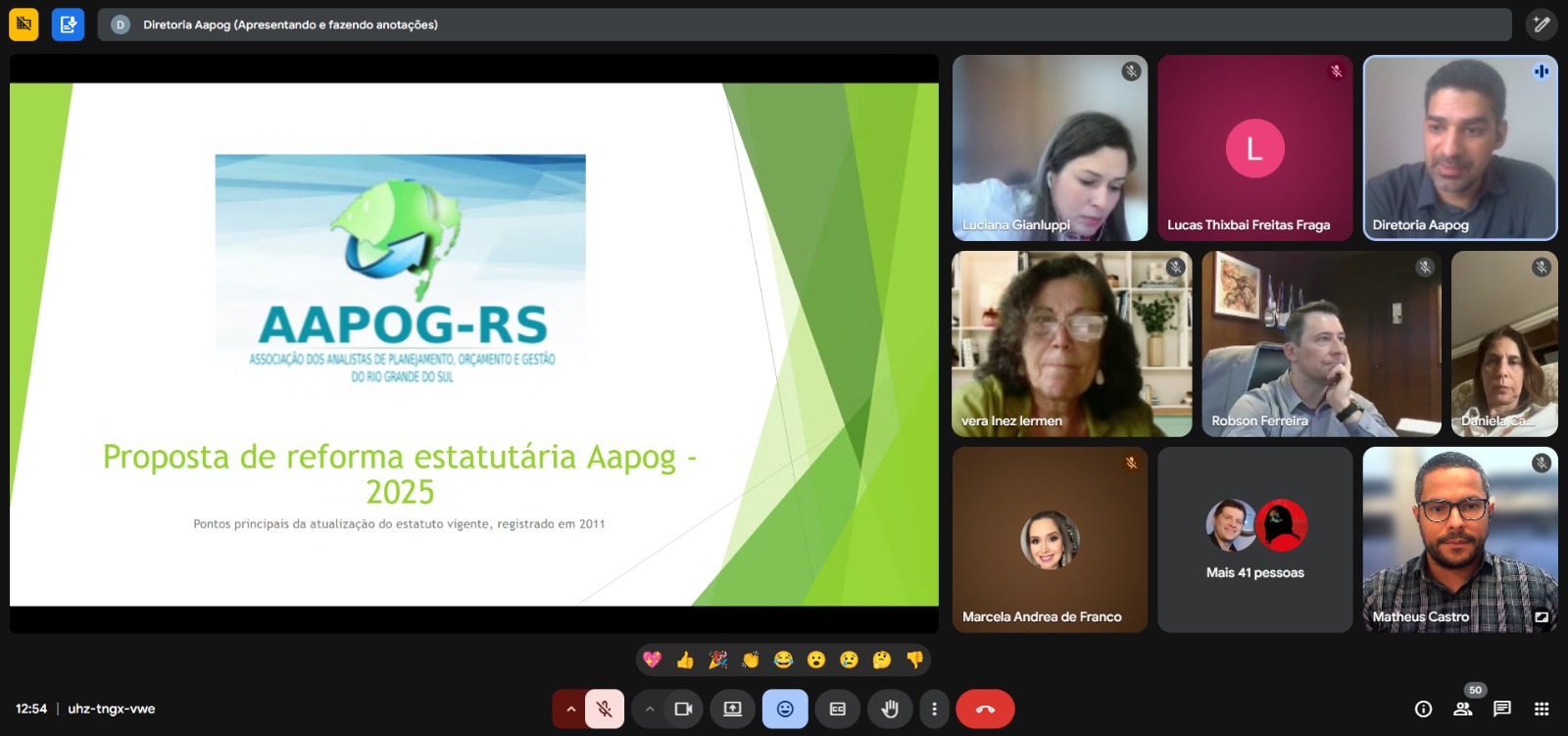Click the red leave call button
This screenshot has width=1568, height=736.
point(985,709)
